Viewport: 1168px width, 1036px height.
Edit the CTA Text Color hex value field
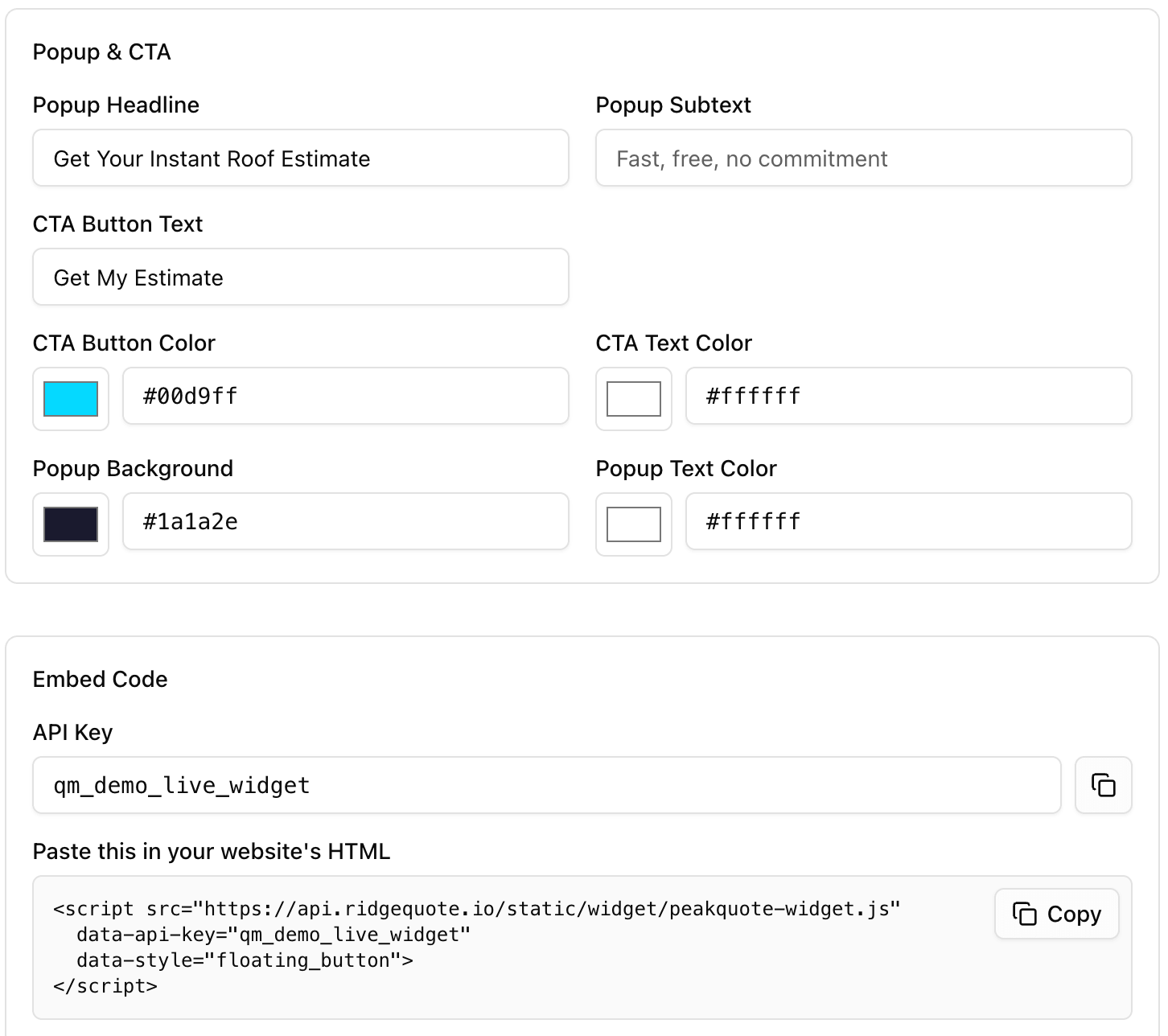[908, 396]
